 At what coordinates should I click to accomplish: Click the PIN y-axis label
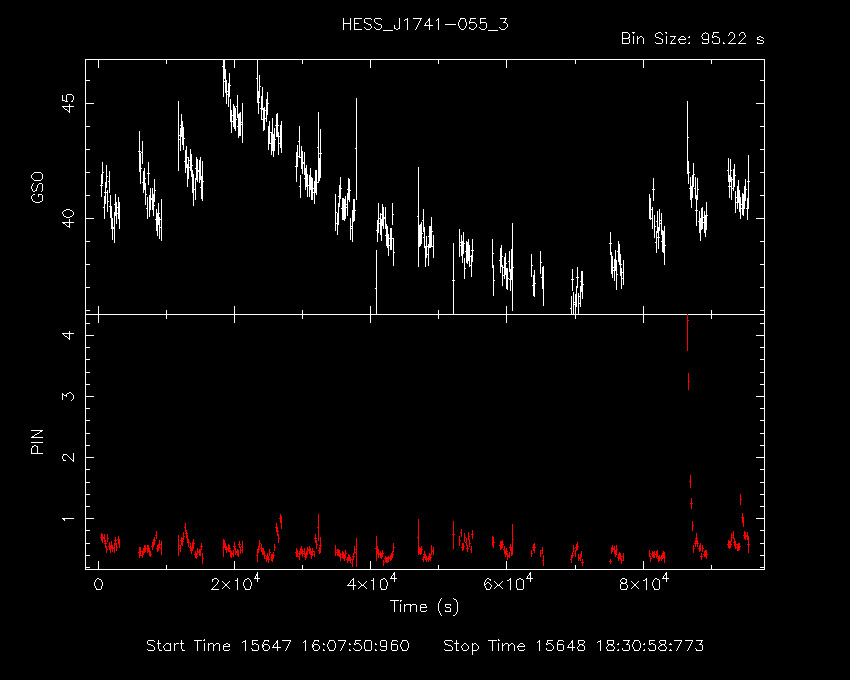pyautogui.click(x=37, y=441)
